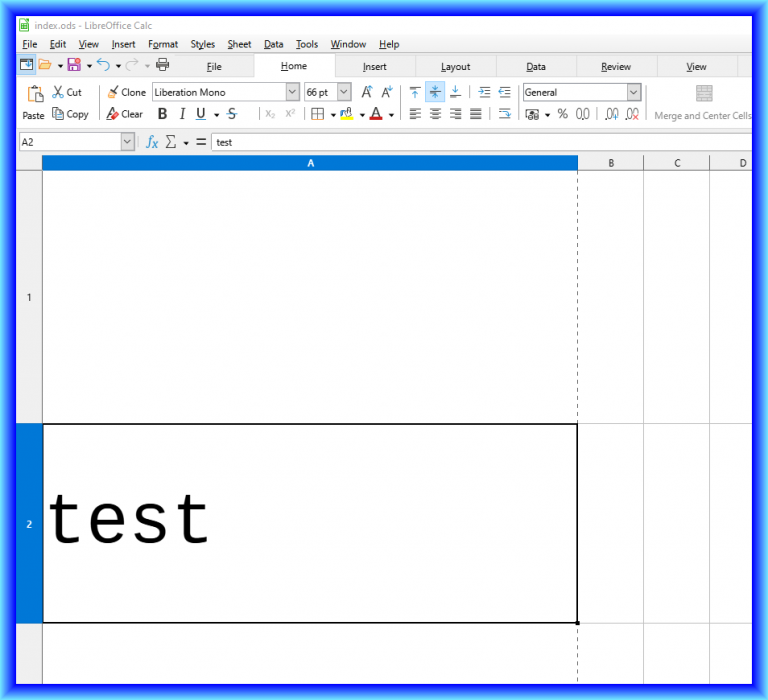
Task: Open underline style dropdown arrow
Action: click(x=216, y=115)
